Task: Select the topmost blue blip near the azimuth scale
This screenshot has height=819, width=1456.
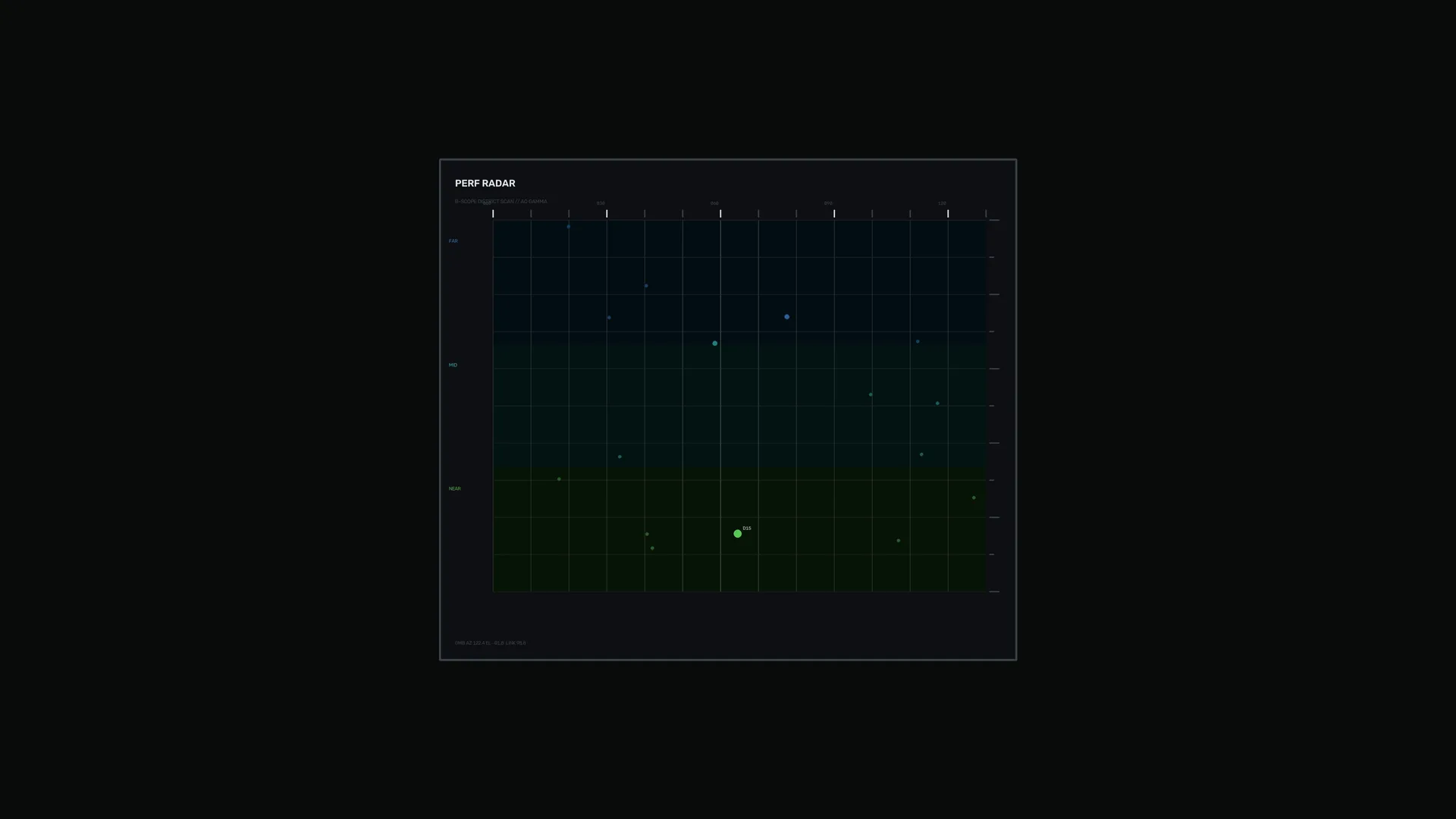Action: click(568, 227)
